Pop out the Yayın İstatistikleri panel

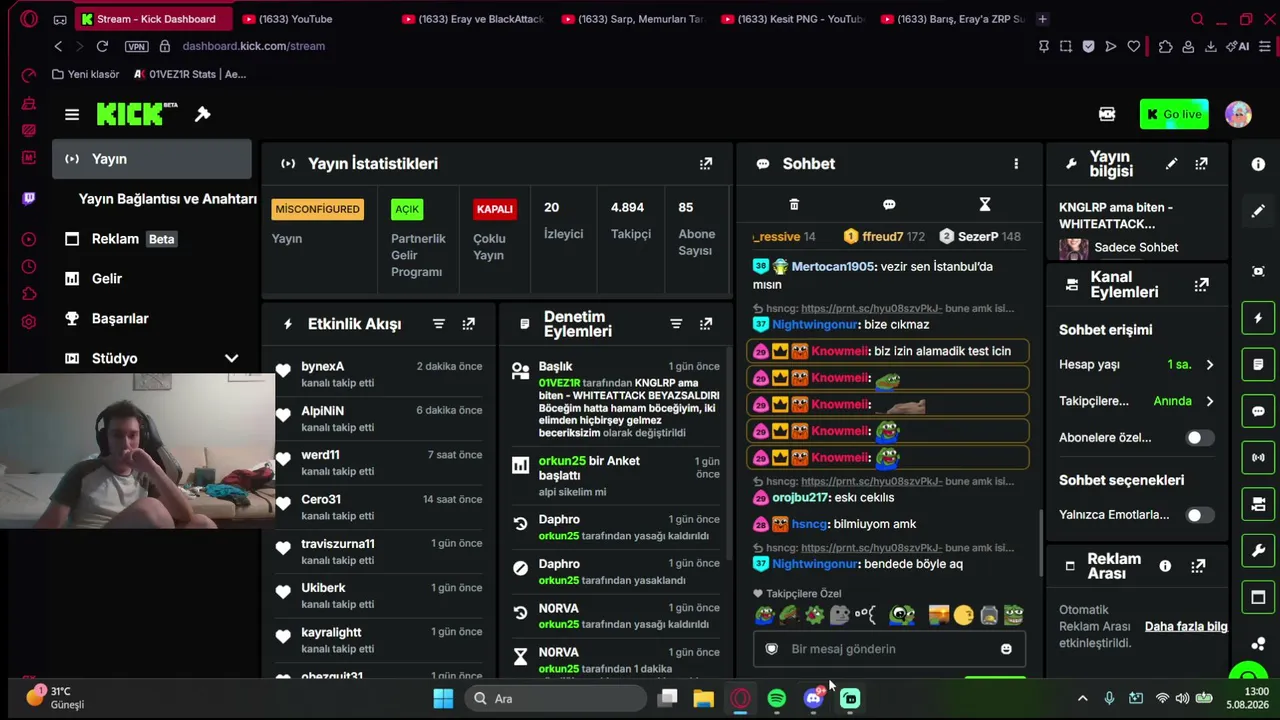click(706, 163)
